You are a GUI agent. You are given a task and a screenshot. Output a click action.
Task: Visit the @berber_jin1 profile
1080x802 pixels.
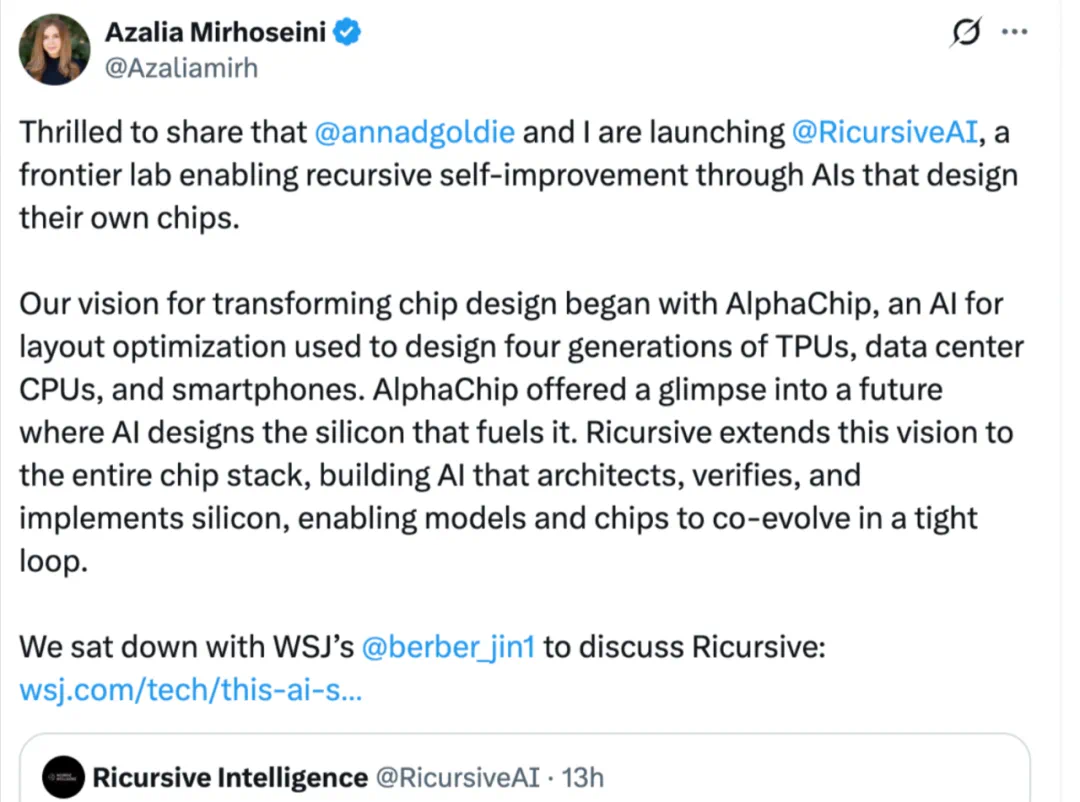(449, 646)
